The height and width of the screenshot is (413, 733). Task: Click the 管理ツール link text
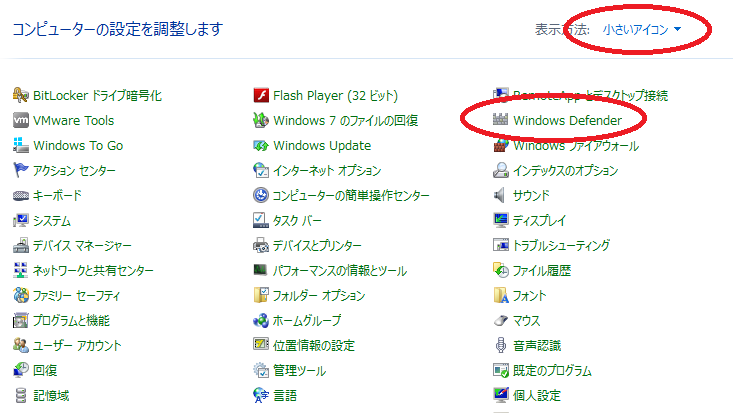[299, 370]
